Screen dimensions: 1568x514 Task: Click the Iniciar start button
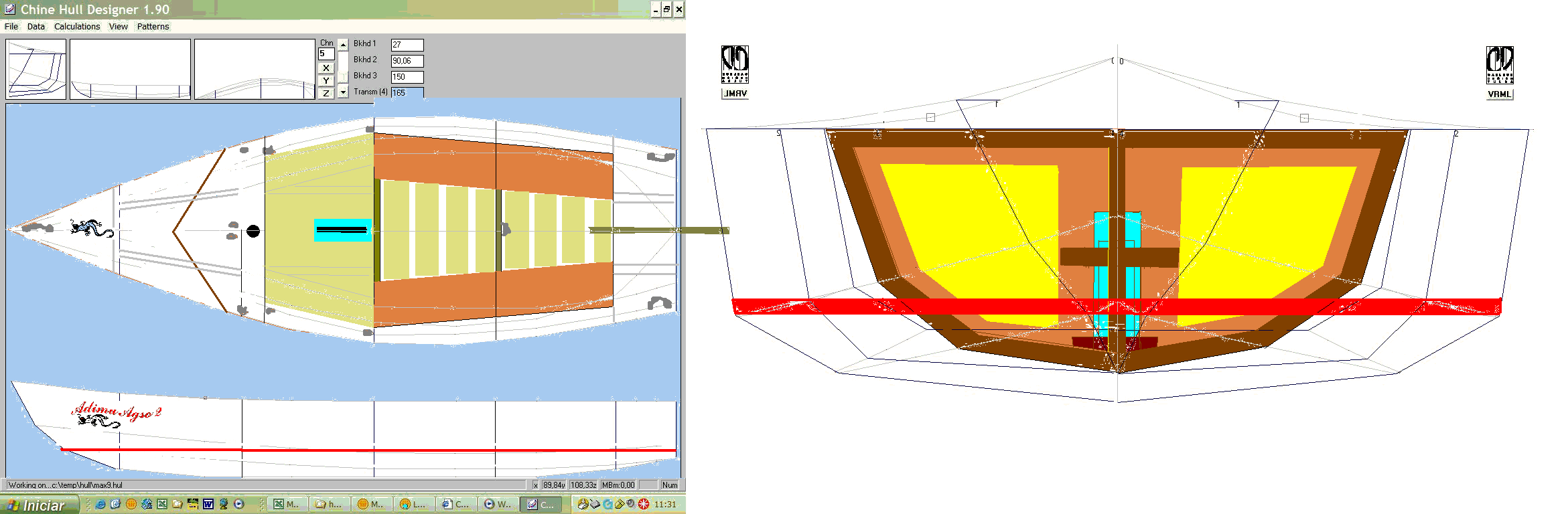(40, 505)
